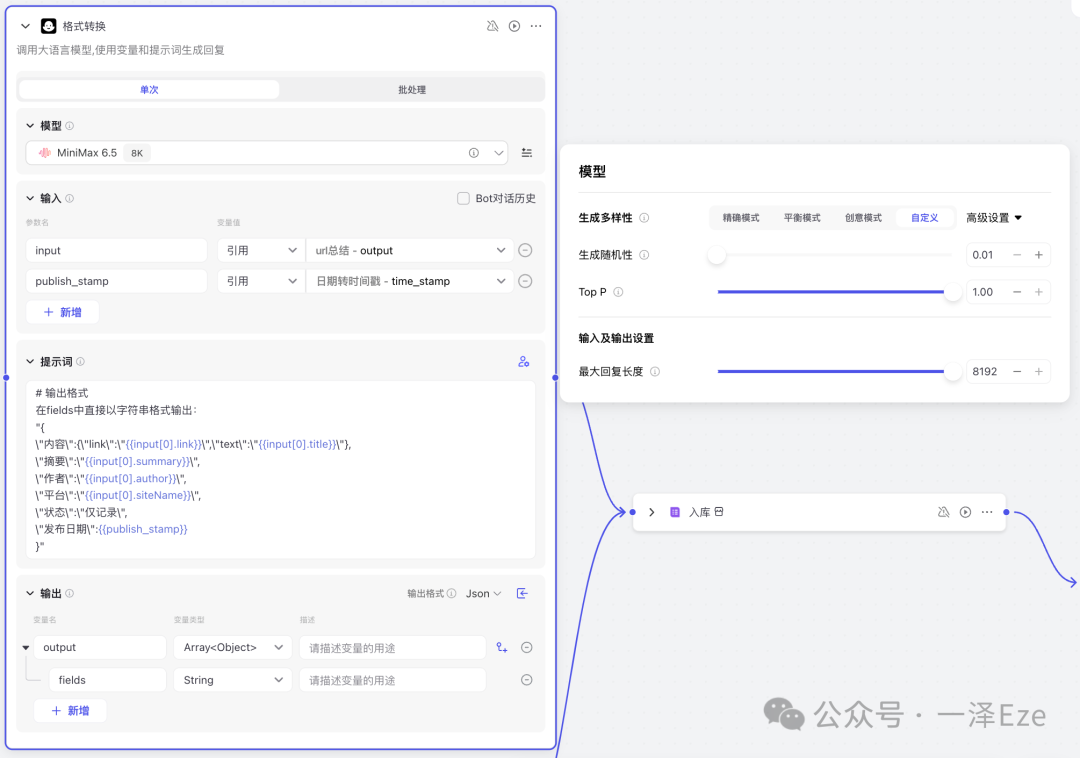
Task: Click the info icon inside model selector
Action: 474,153
